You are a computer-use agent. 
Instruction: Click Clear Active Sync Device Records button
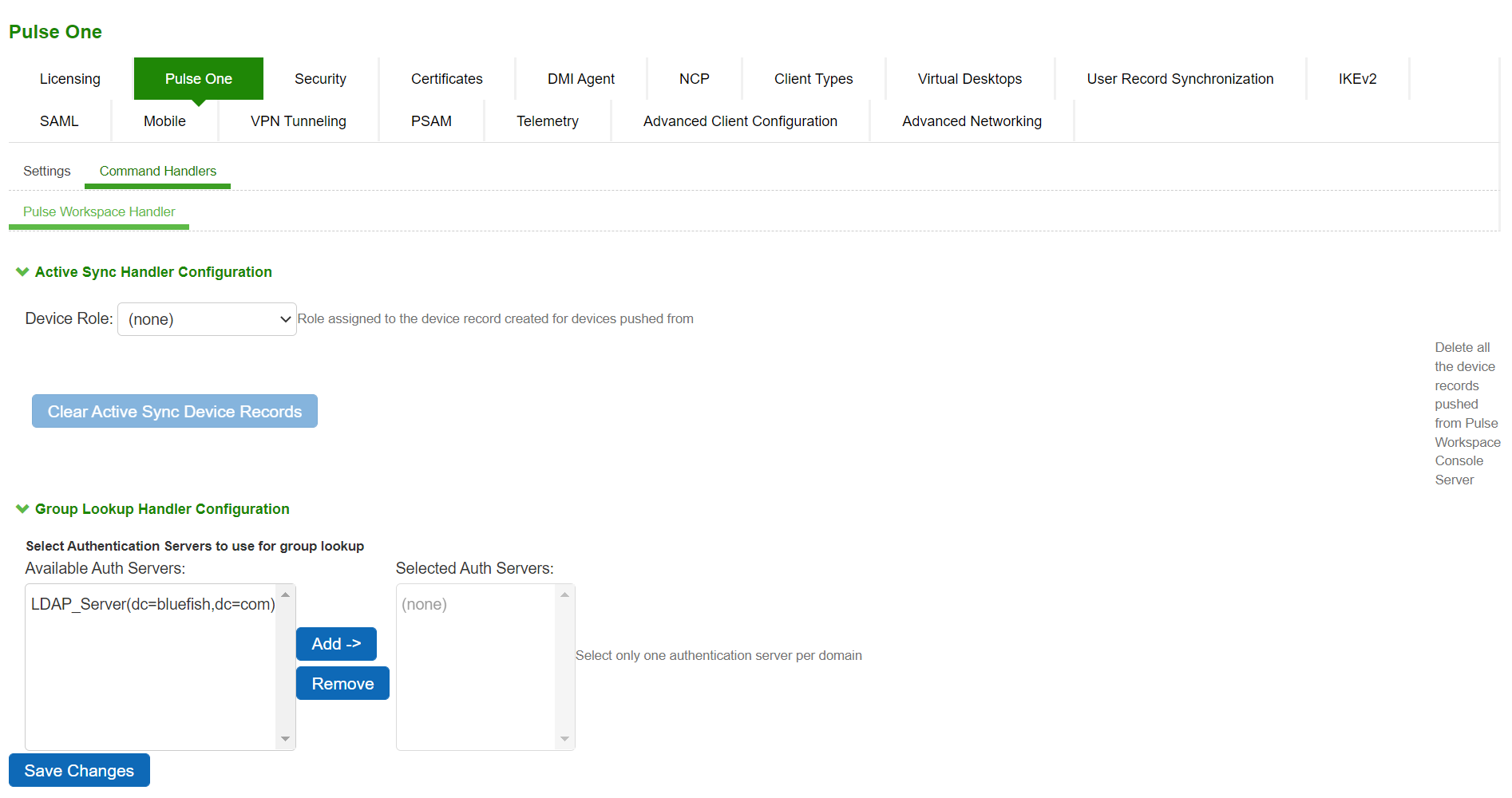click(174, 412)
